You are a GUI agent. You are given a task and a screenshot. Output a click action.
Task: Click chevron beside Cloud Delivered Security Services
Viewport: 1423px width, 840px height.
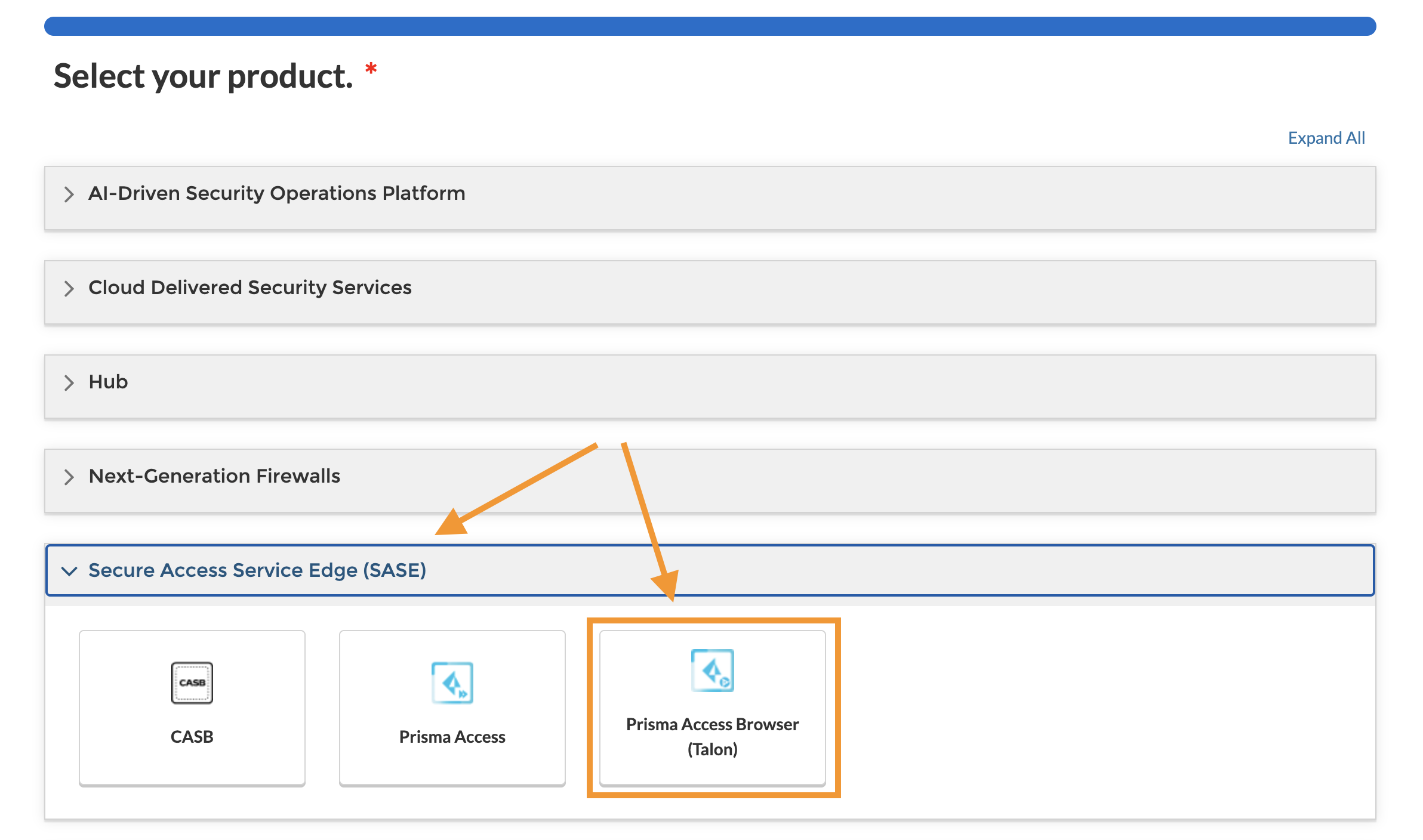coord(69,288)
